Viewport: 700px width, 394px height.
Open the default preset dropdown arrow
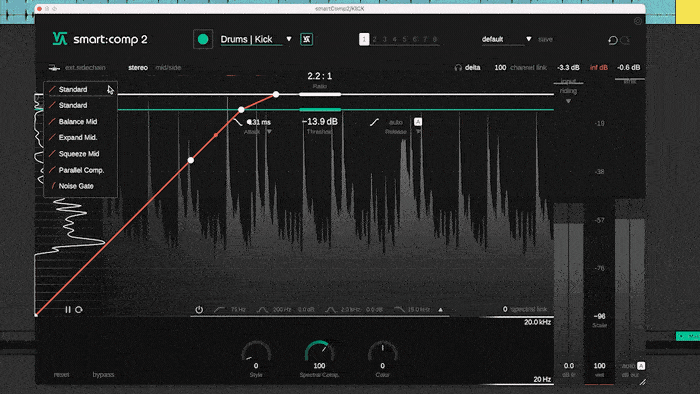529,39
